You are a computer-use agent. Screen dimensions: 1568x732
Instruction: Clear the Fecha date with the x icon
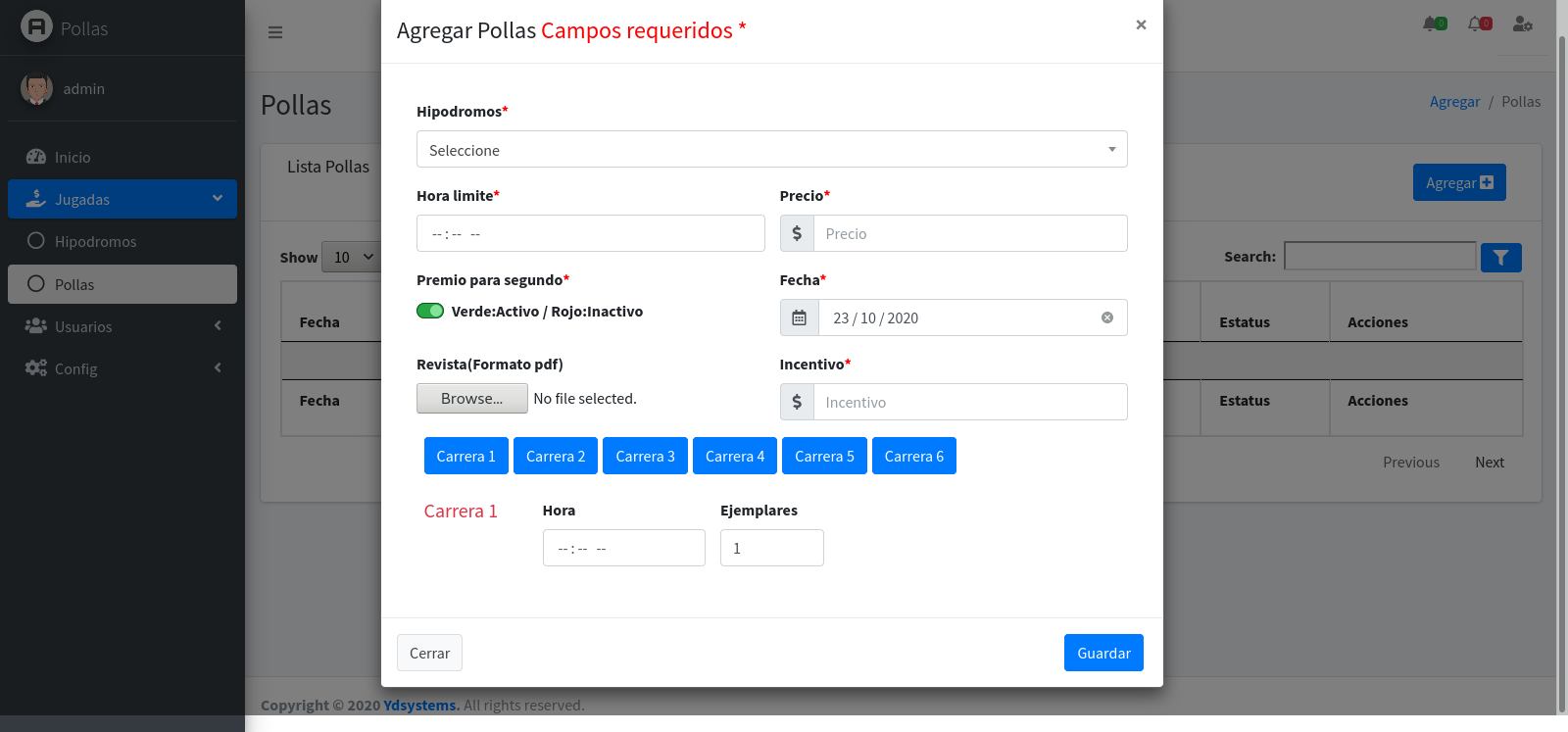pyautogui.click(x=1106, y=317)
